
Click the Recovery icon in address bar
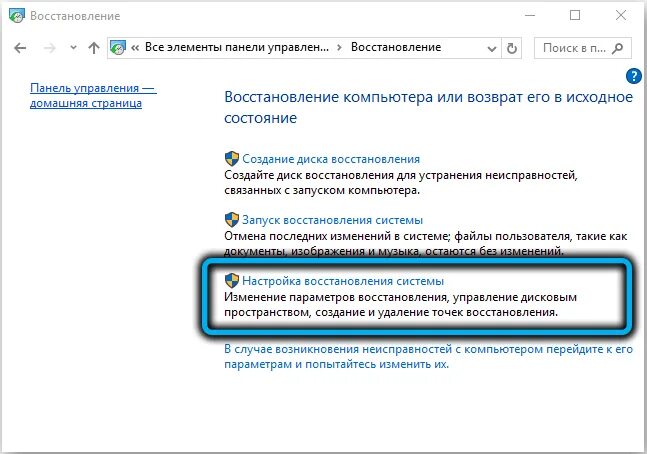118,48
